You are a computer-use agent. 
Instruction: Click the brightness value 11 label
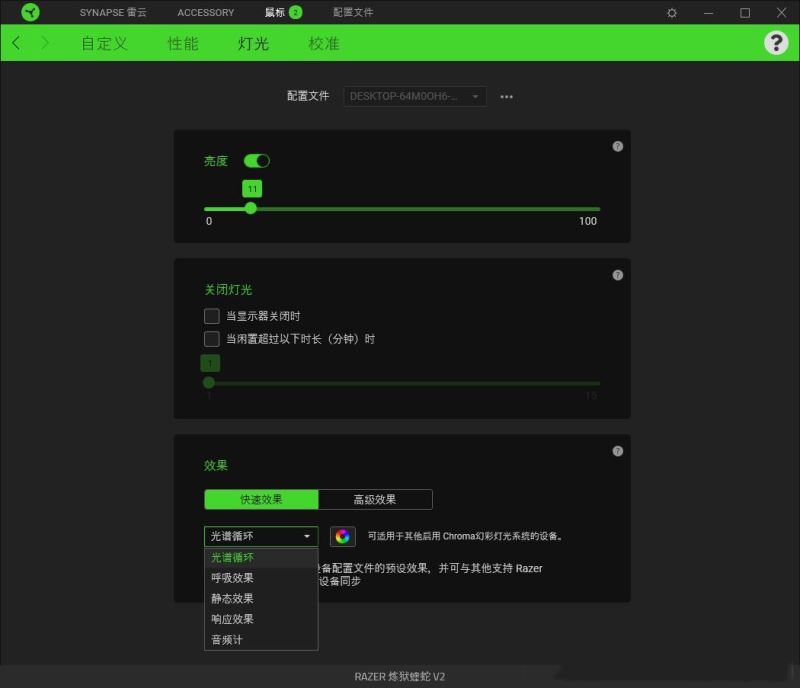click(252, 189)
